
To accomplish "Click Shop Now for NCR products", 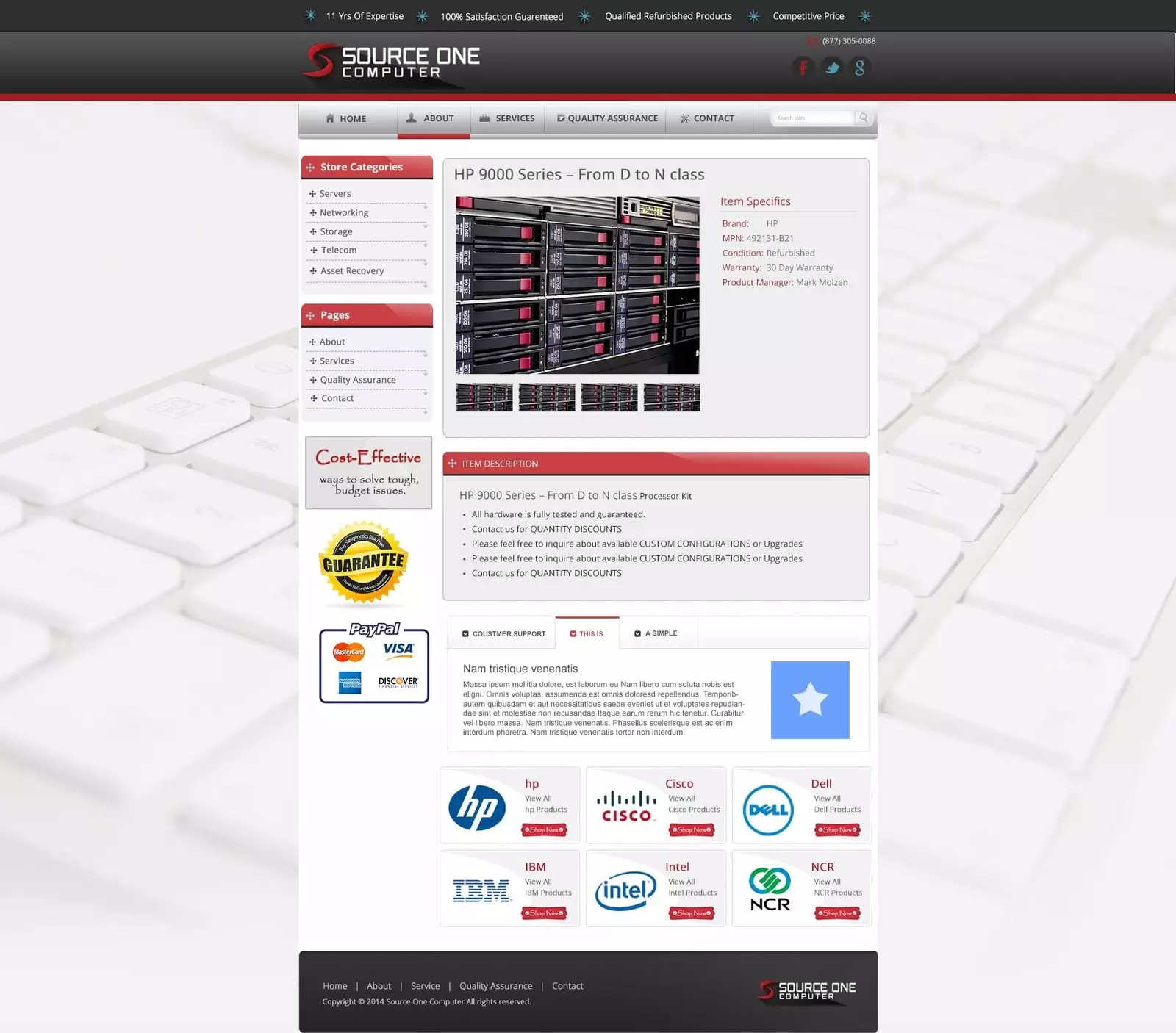I will (x=837, y=913).
